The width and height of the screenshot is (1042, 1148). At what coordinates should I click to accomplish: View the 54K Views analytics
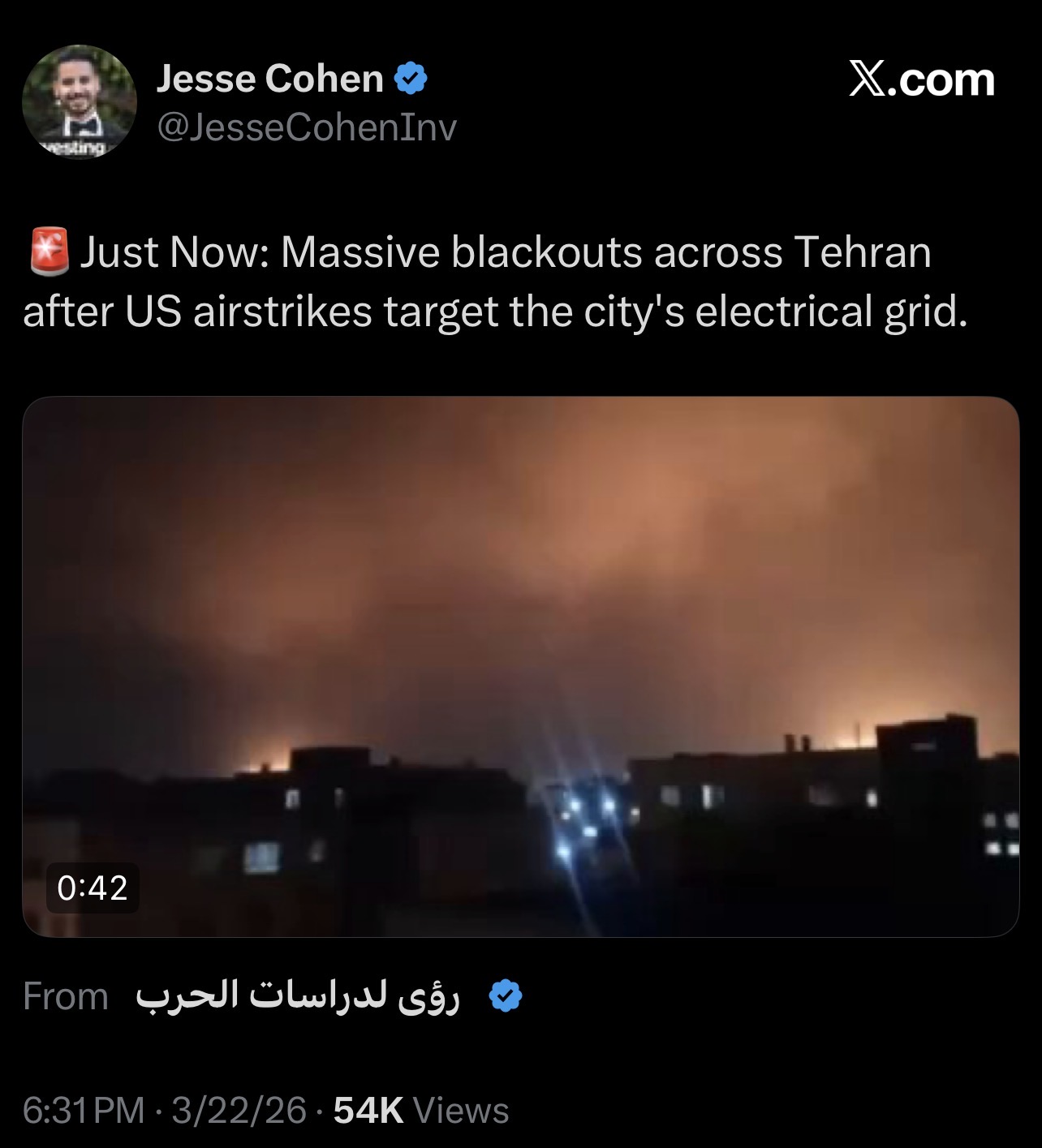click(421, 1110)
